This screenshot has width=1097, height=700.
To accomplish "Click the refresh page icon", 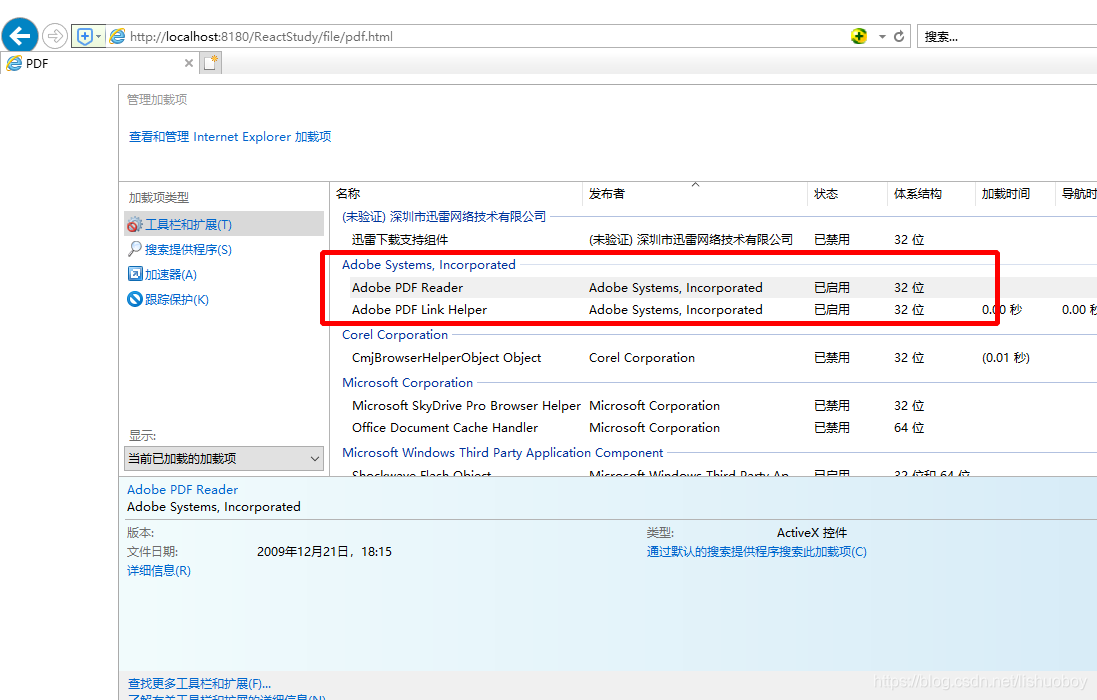I will pos(899,36).
